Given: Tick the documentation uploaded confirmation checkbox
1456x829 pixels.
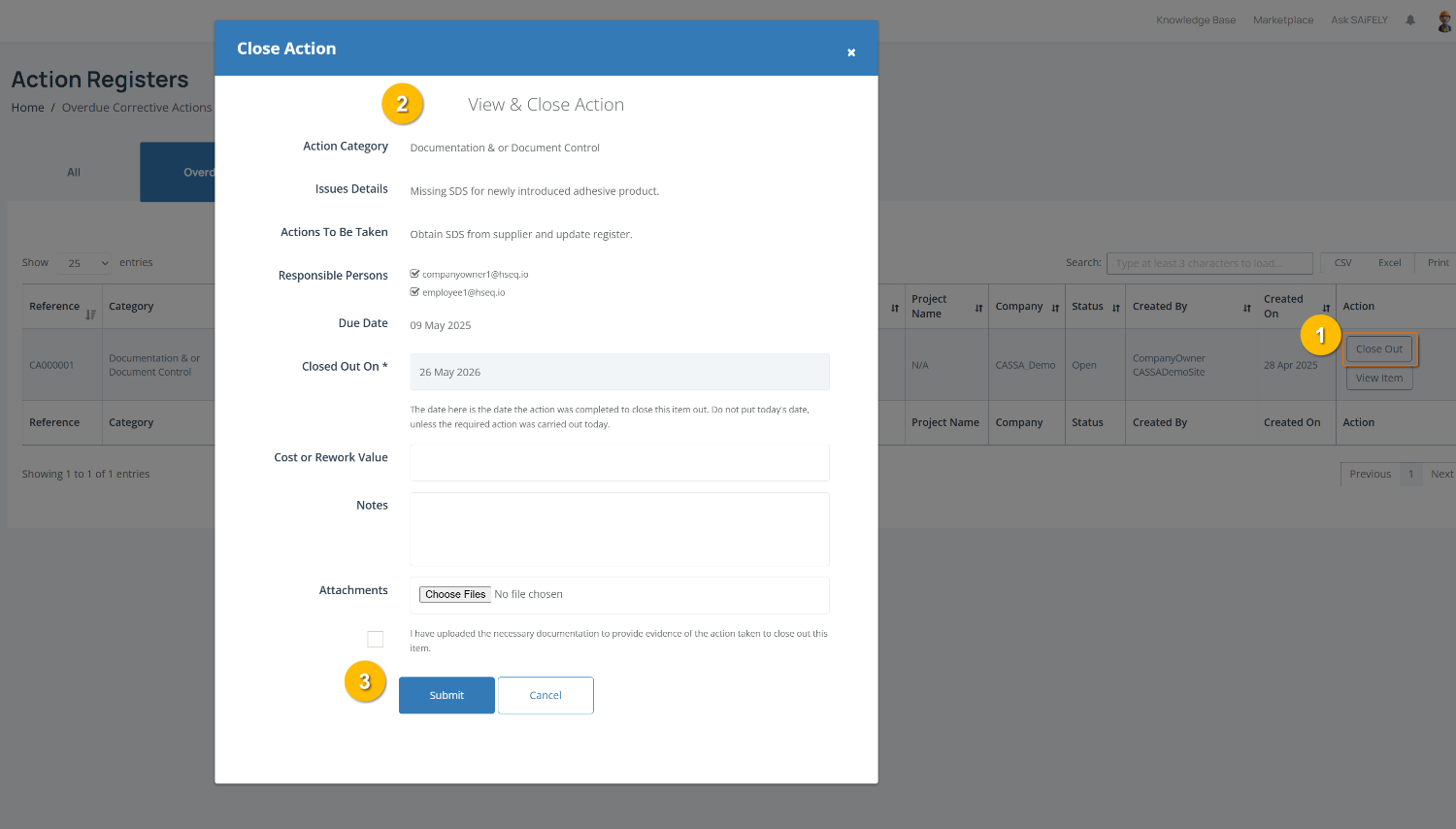Looking at the screenshot, I should tap(376, 639).
